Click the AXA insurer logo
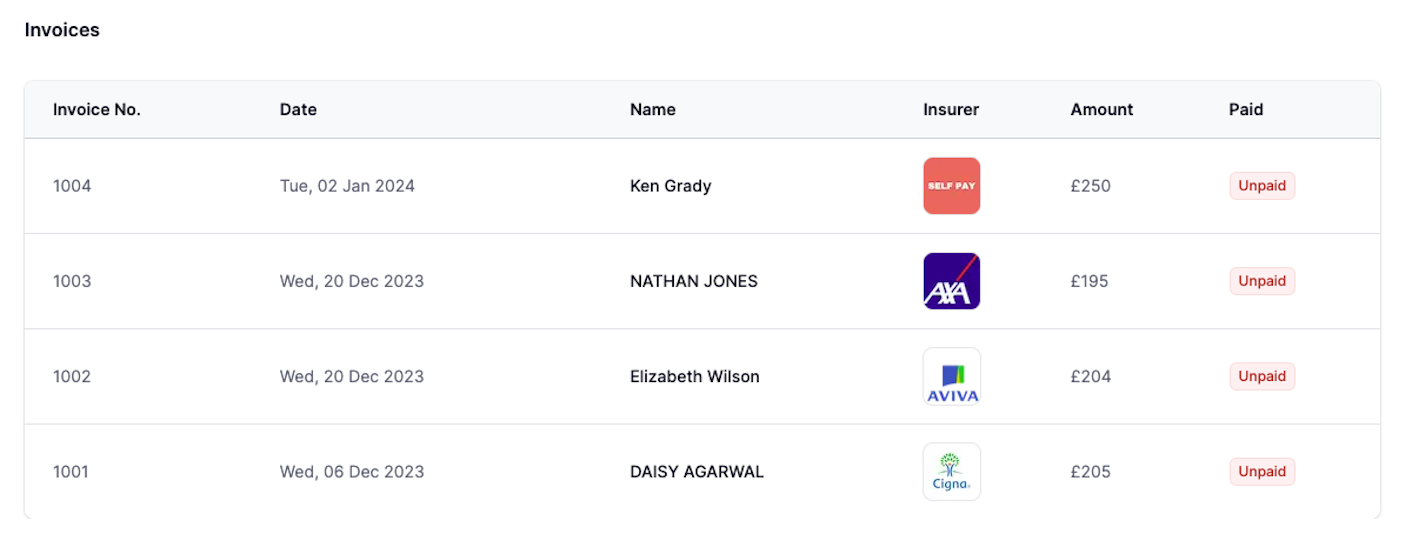 click(x=951, y=281)
